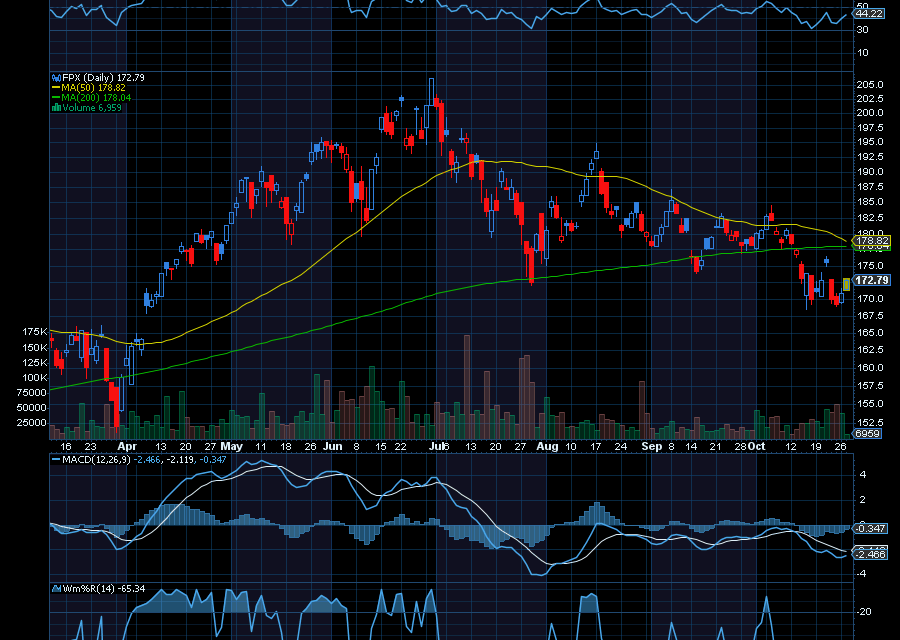900x640 pixels.
Task: Click the 19 date label in October
Action: (x=816, y=447)
